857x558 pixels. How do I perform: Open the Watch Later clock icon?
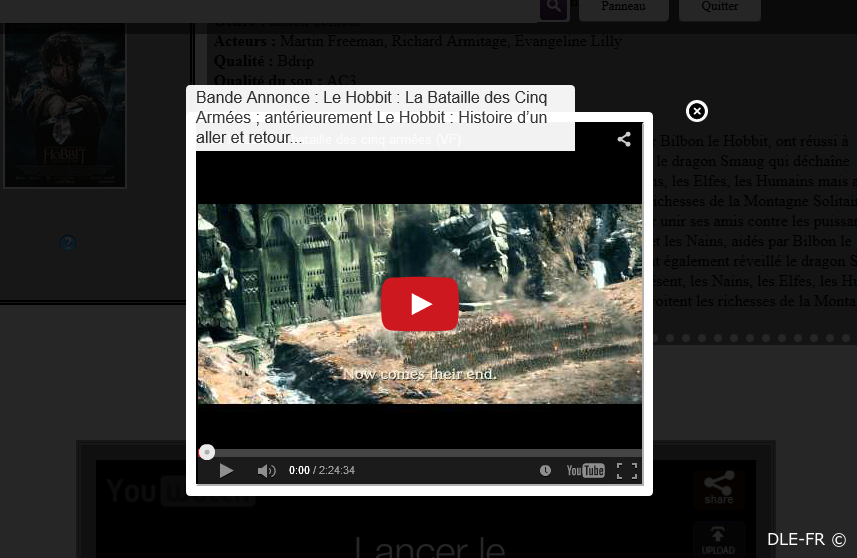click(x=545, y=471)
